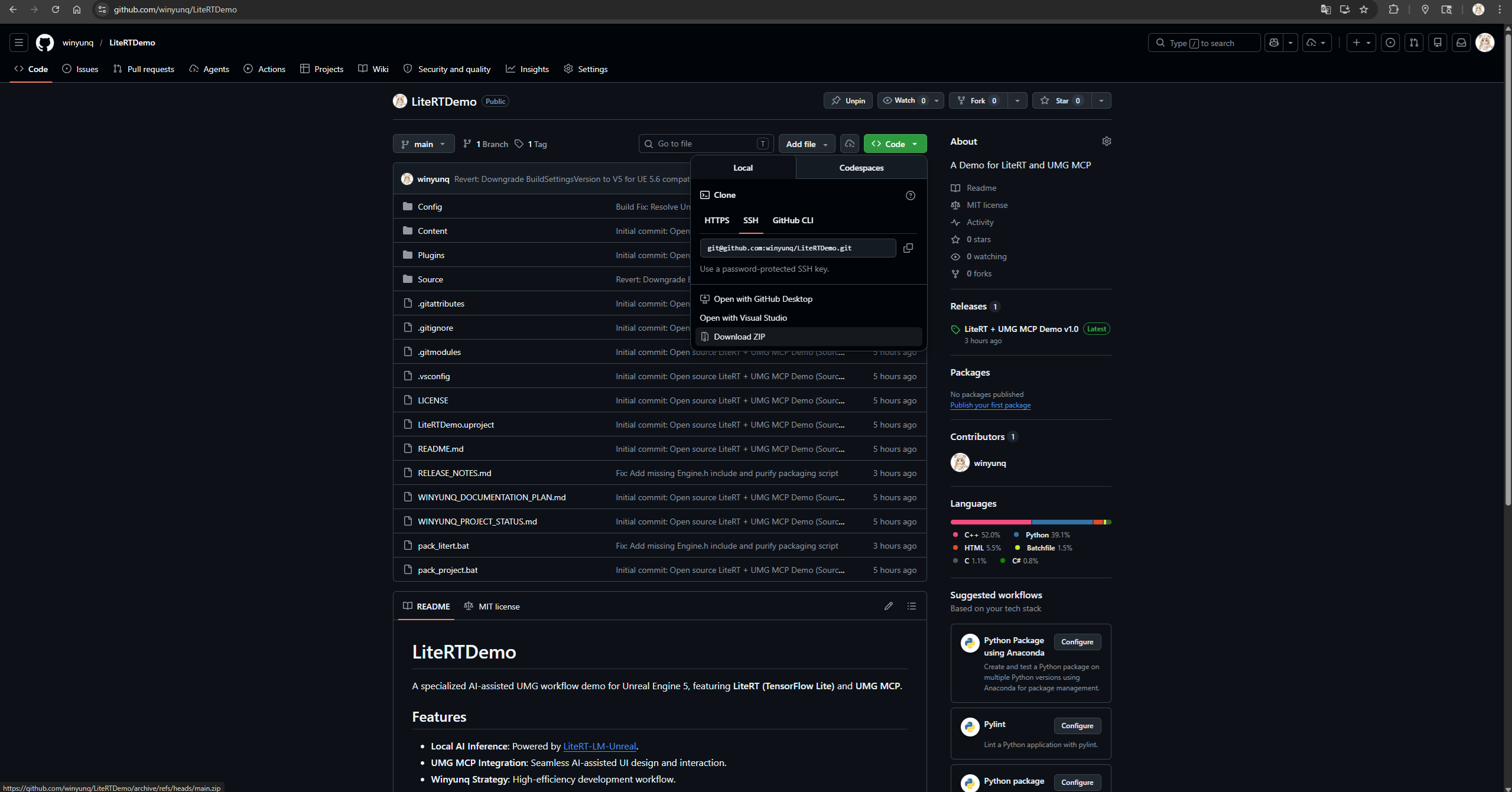Screen dimensions: 1512x792
Task: View the 1 Tag link
Action: click(x=531, y=144)
